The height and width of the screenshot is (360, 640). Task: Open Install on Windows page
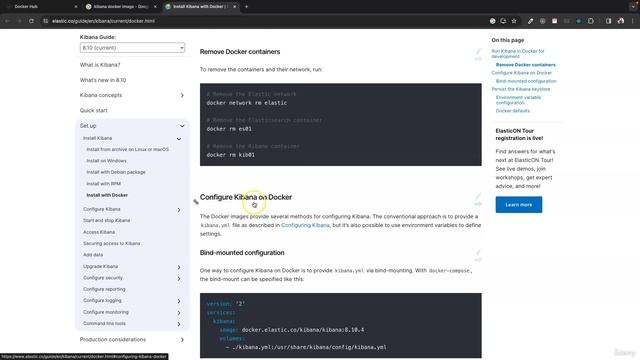[107, 161]
